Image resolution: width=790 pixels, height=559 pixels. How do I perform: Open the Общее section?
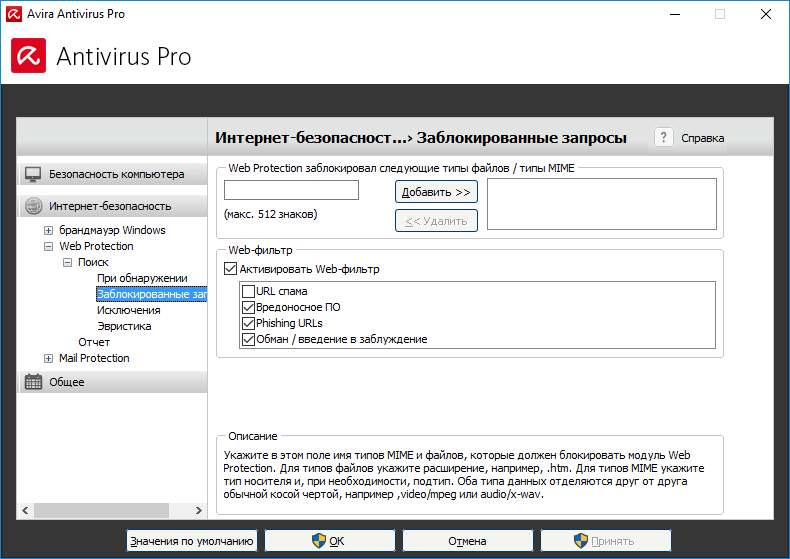pyautogui.click(x=113, y=382)
